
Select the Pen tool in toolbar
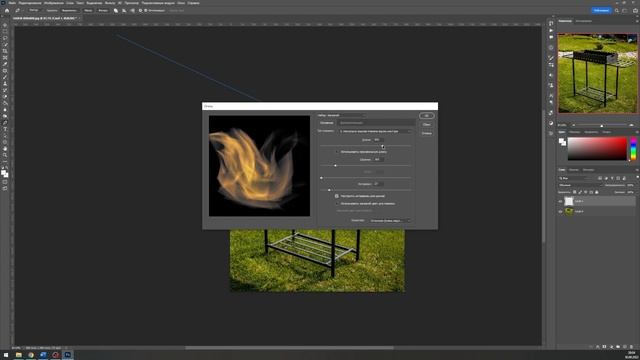(5, 123)
